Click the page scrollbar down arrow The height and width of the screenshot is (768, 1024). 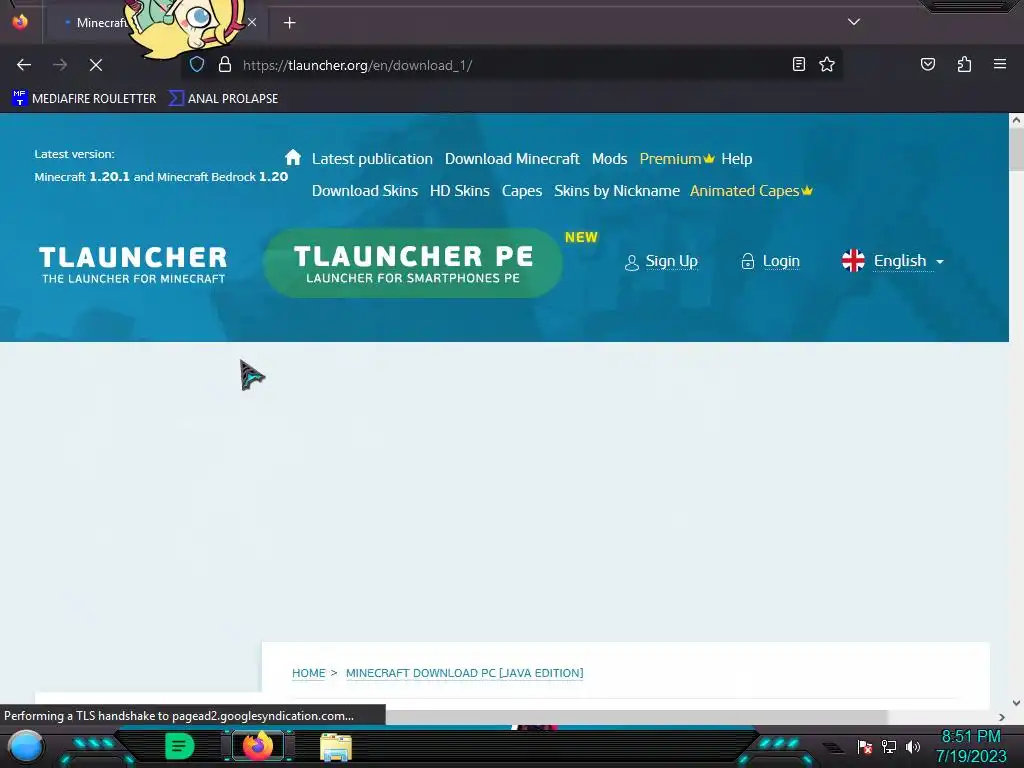click(x=1016, y=703)
